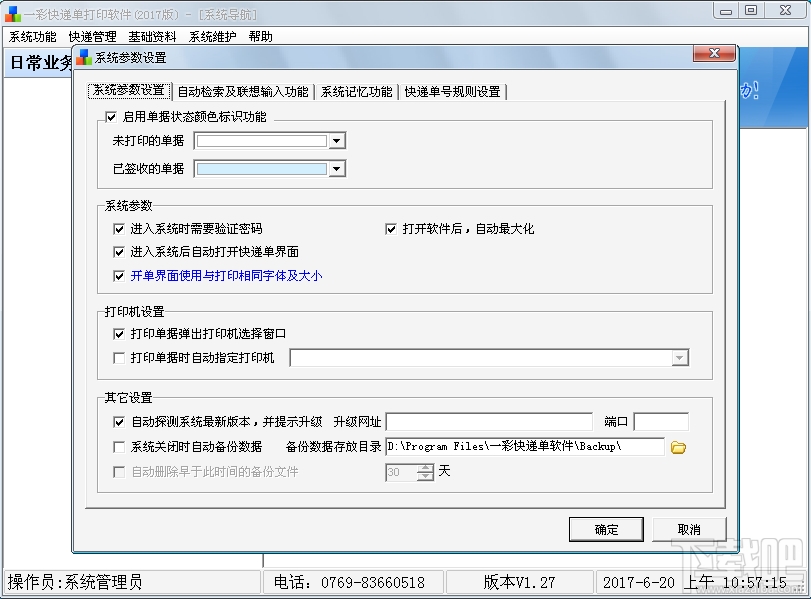Switch to 自动检索及联想输入功能 tab
The height and width of the screenshot is (599, 811).
coord(243,92)
